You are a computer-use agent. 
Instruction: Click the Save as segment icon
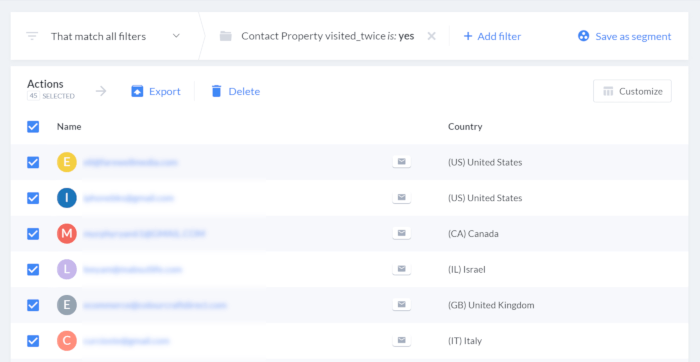pos(583,36)
